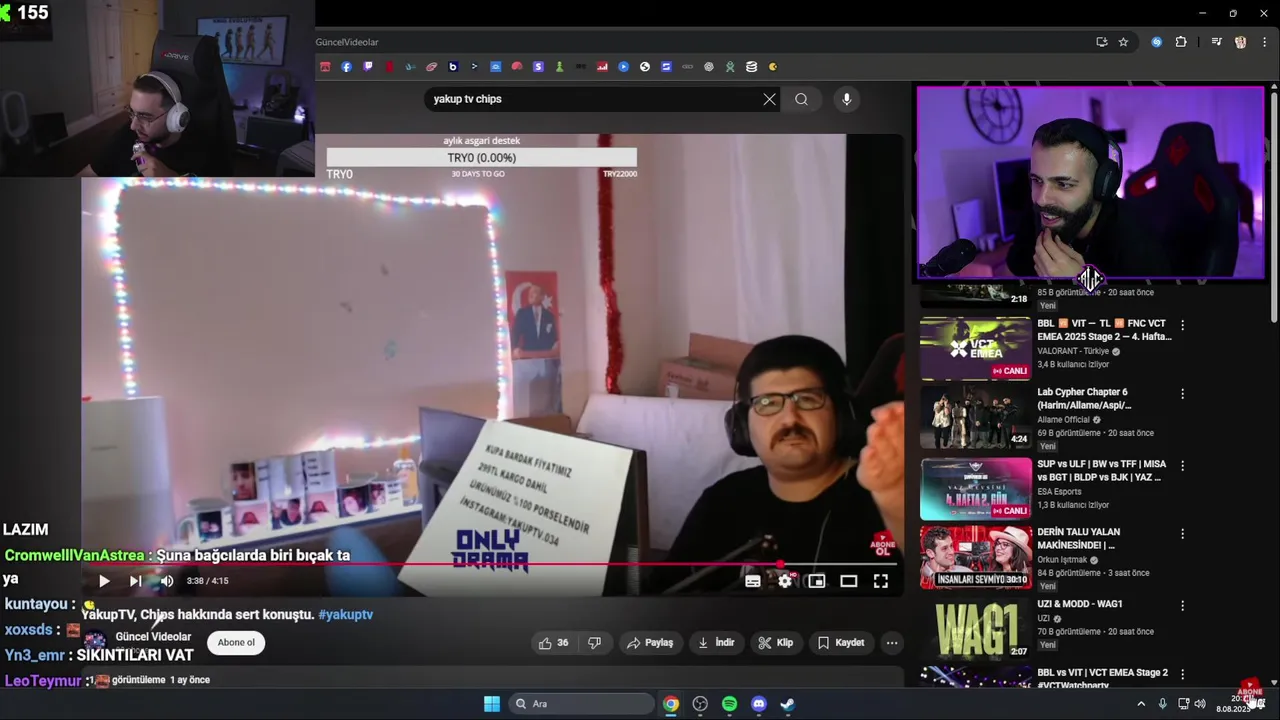
Task: Open the BBL VIT VCT EMEA live thumbnail
Action: point(975,348)
